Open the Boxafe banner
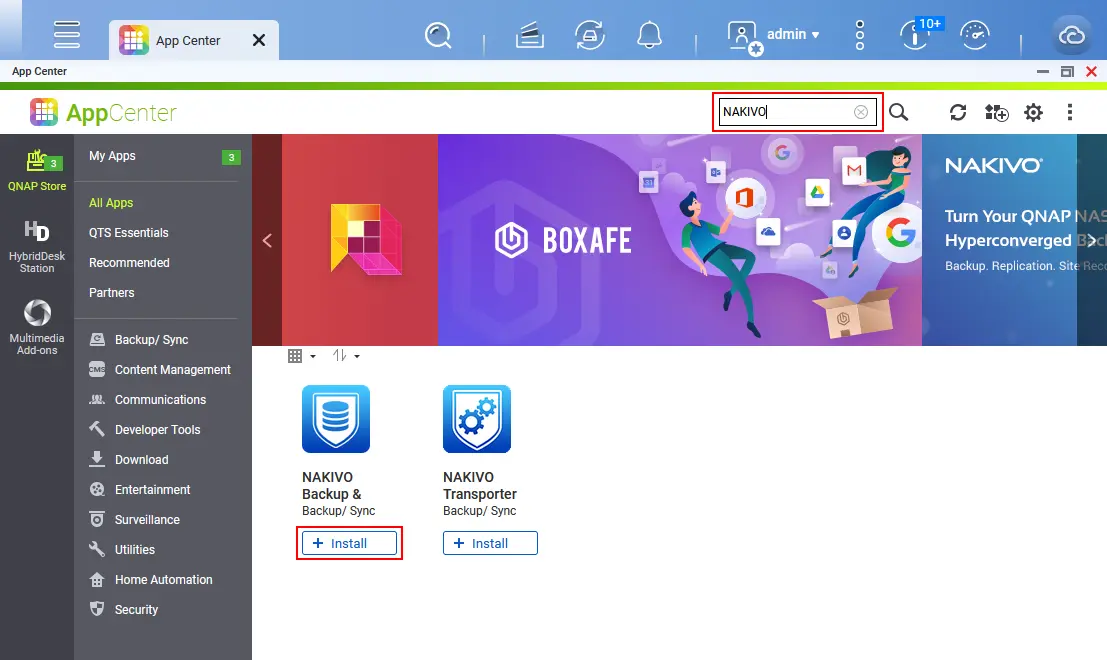This screenshot has width=1107, height=660. tap(680, 240)
